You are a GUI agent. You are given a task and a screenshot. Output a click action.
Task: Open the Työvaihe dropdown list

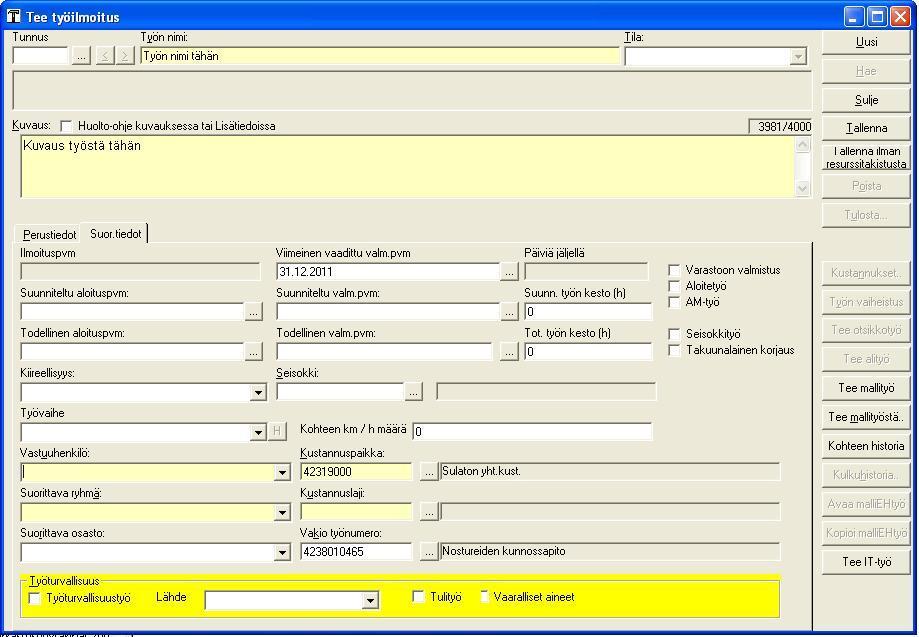tap(258, 432)
